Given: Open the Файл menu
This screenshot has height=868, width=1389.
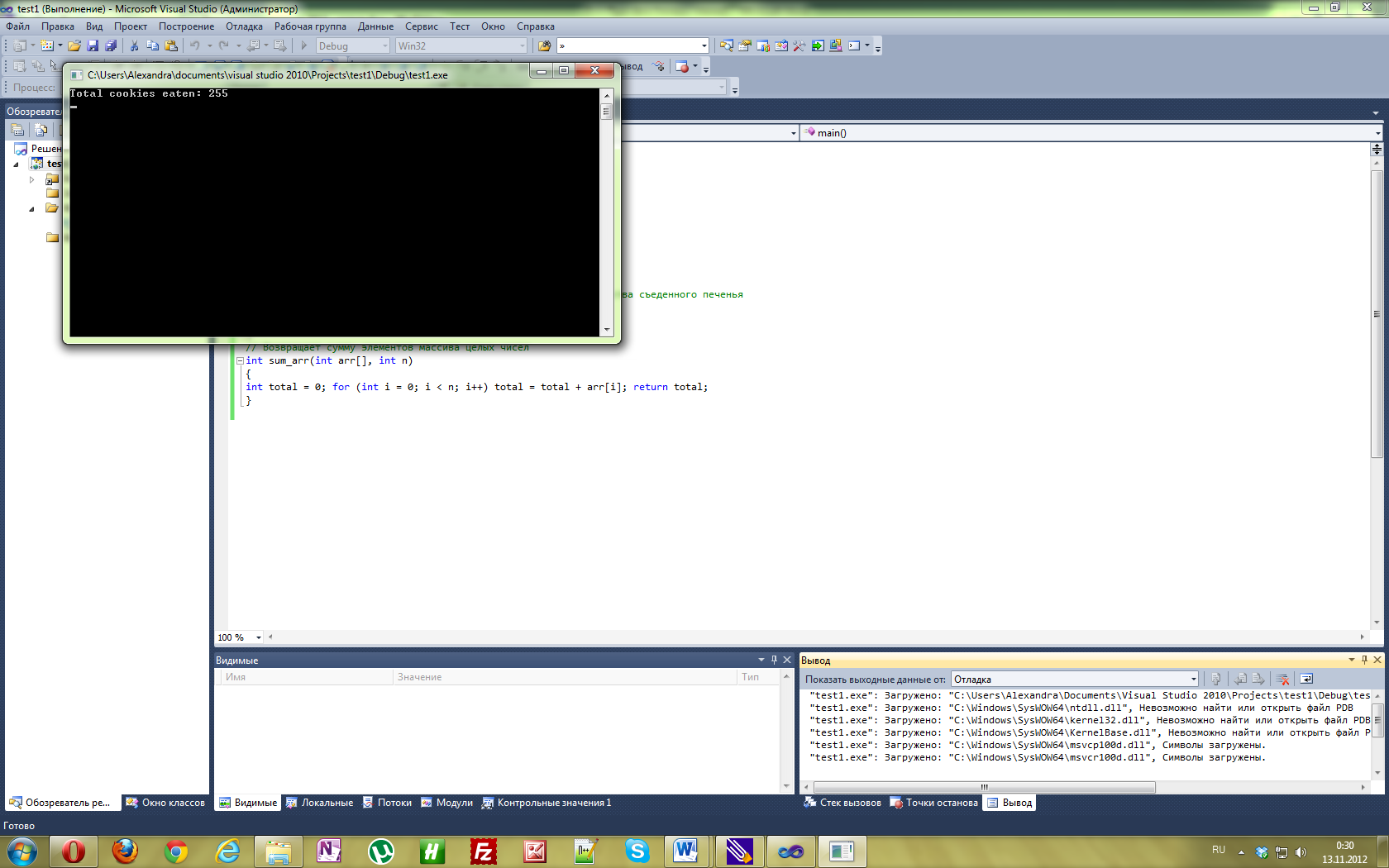Looking at the screenshot, I should point(17,26).
